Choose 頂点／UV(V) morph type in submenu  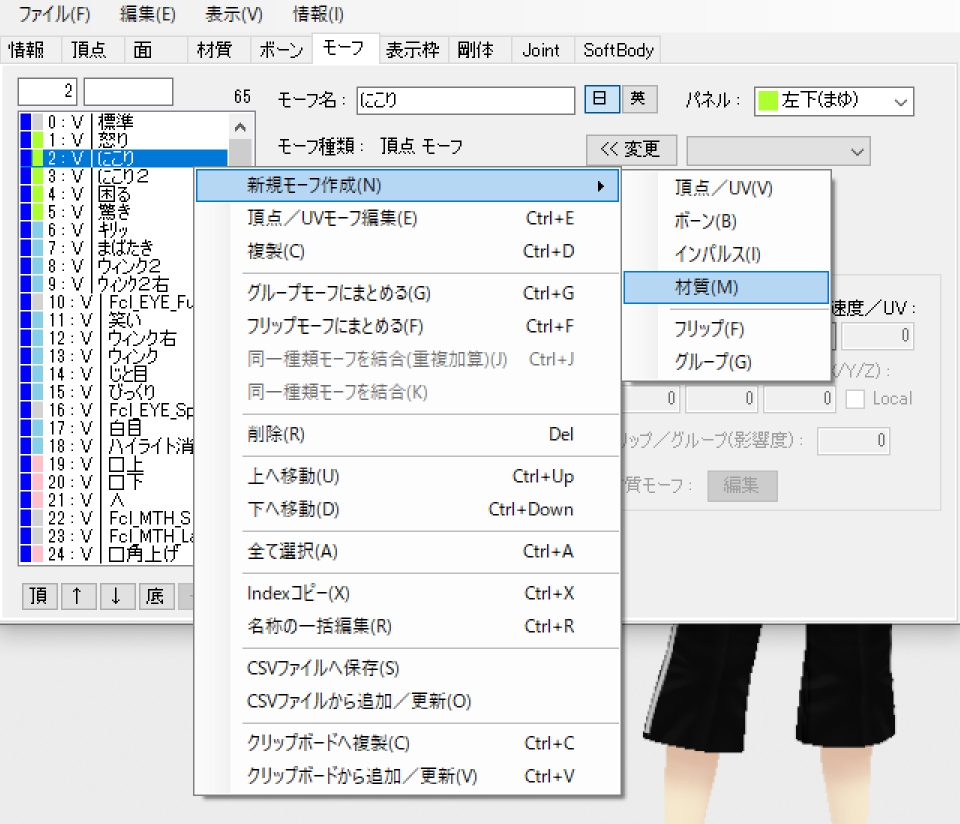pyautogui.click(x=726, y=187)
